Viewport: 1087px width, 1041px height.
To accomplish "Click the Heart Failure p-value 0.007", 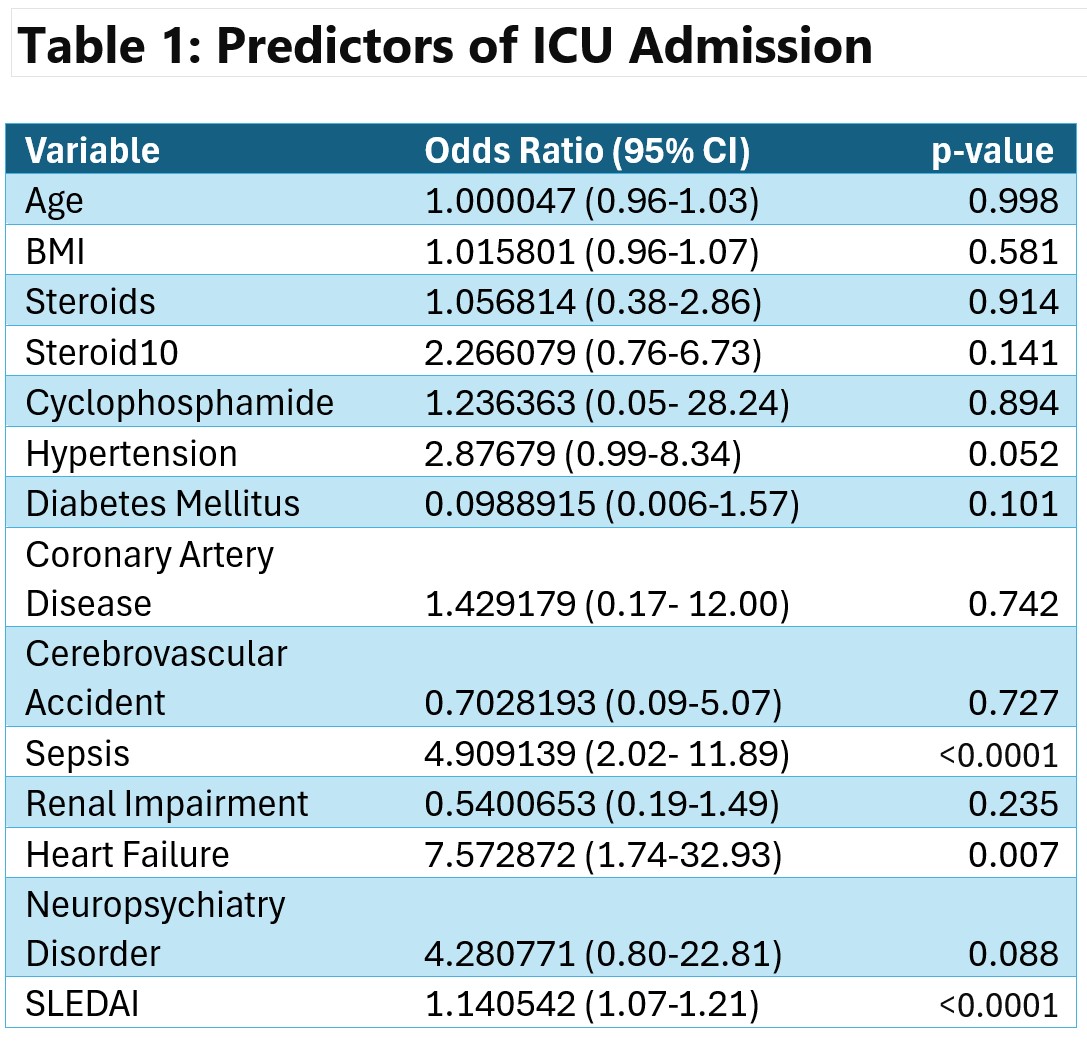I will click(x=1013, y=854).
